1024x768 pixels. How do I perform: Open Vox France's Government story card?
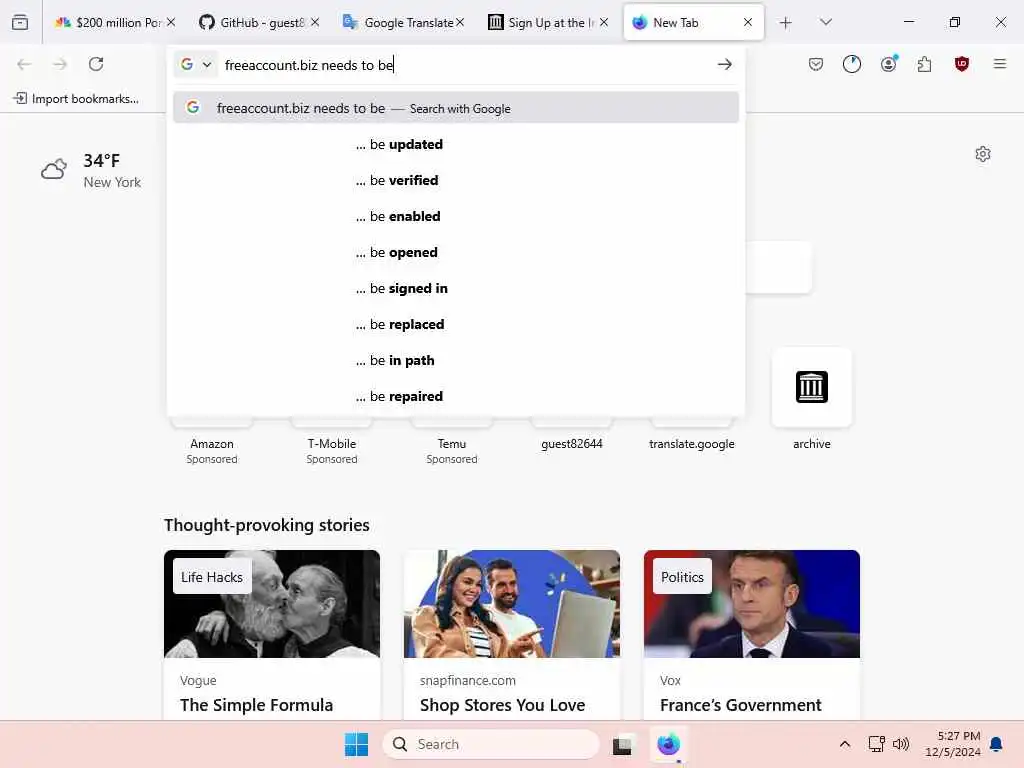(x=752, y=635)
